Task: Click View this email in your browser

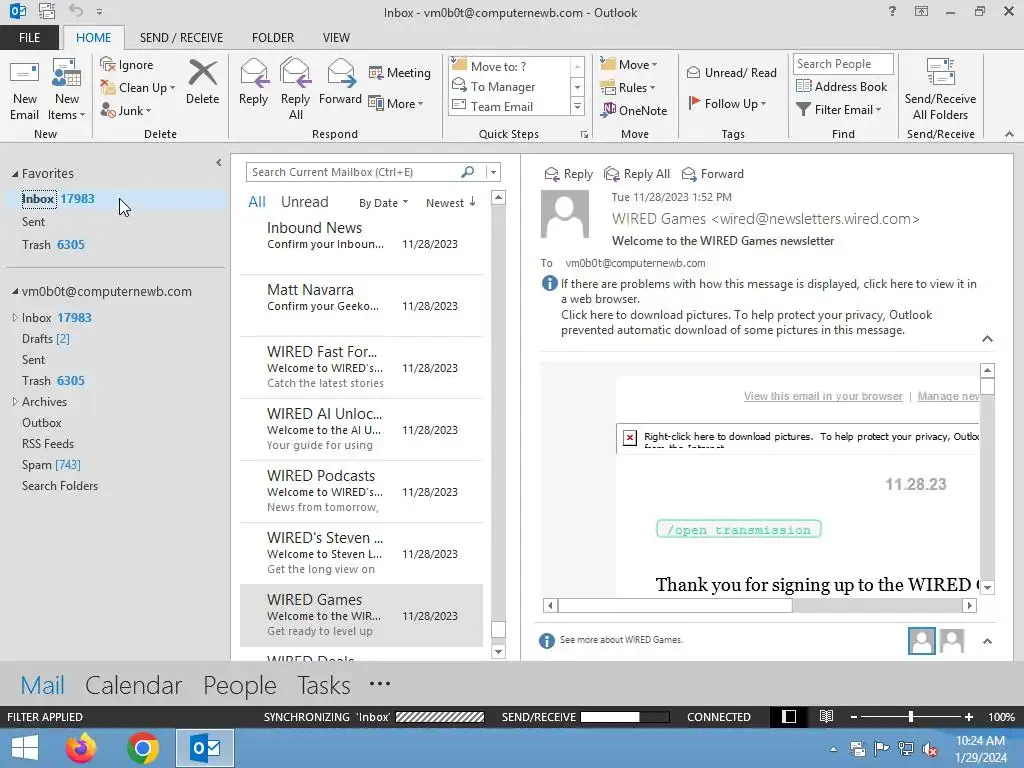Action: (823, 396)
